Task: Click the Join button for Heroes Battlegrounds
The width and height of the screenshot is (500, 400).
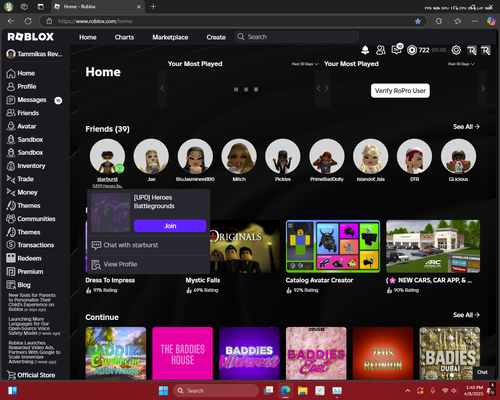Action: pos(170,226)
